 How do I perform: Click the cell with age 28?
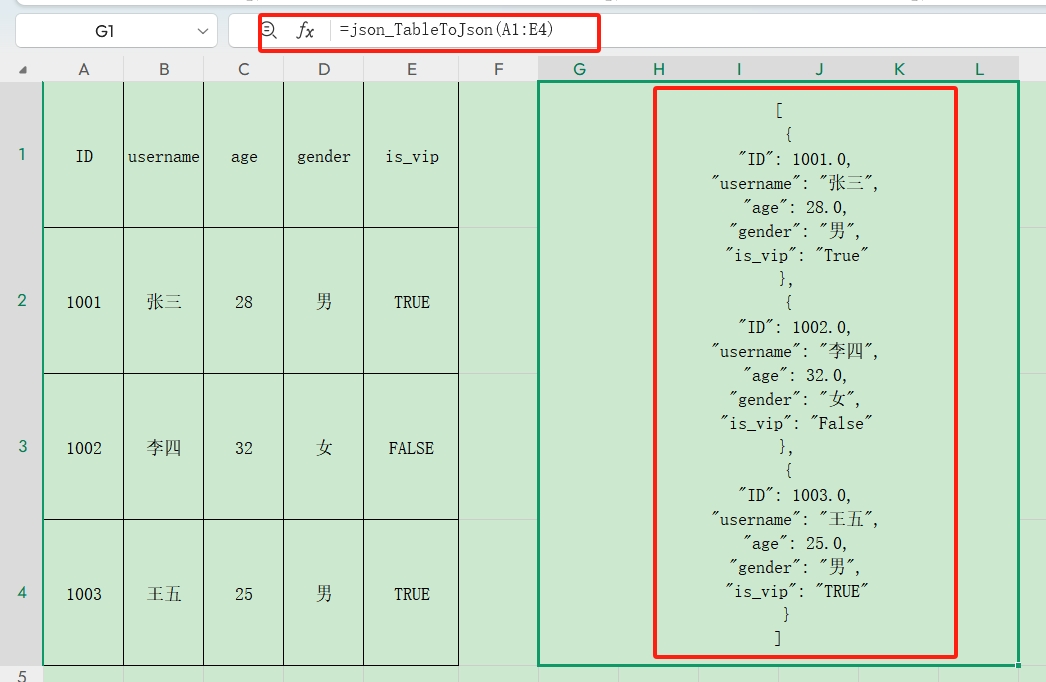[x=243, y=301]
